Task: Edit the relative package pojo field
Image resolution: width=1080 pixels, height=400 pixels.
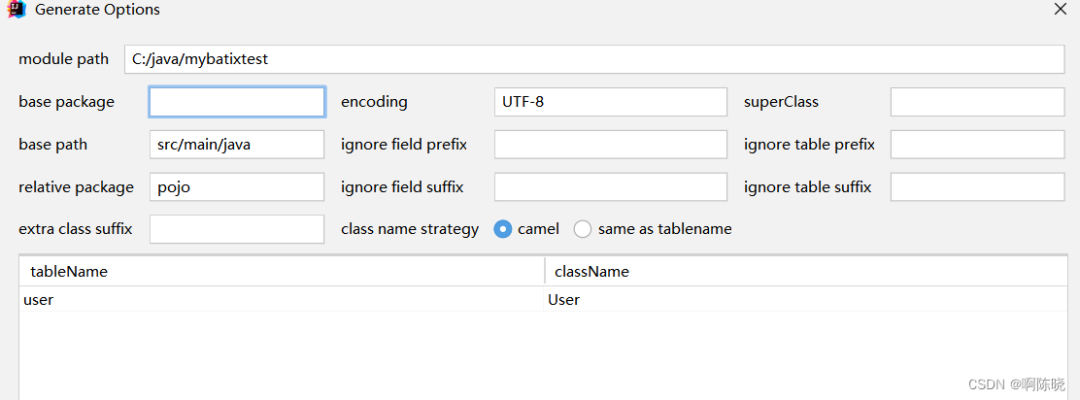Action: (237, 187)
